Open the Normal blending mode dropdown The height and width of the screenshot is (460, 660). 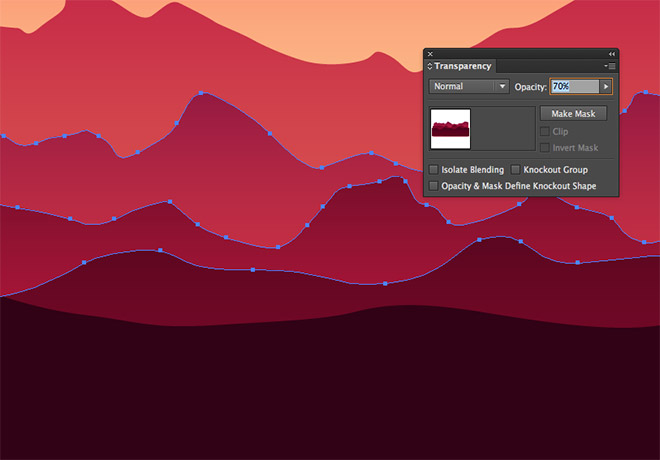[469, 86]
